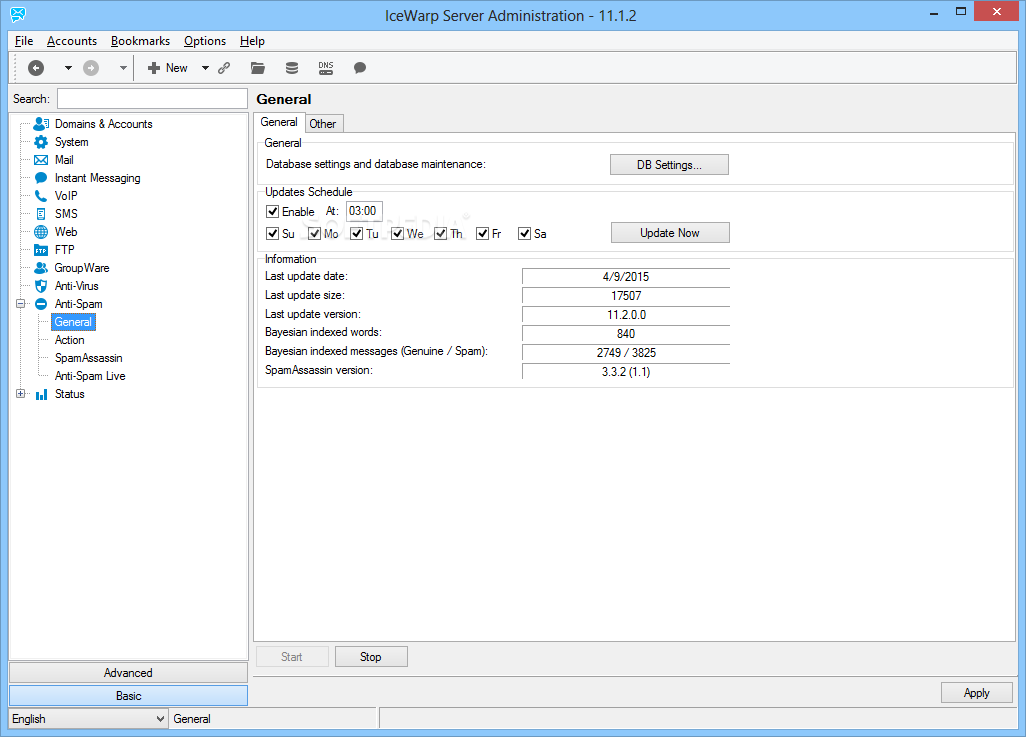Image resolution: width=1026 pixels, height=737 pixels.
Task: Open the New dropdown arrow
Action: click(x=205, y=68)
